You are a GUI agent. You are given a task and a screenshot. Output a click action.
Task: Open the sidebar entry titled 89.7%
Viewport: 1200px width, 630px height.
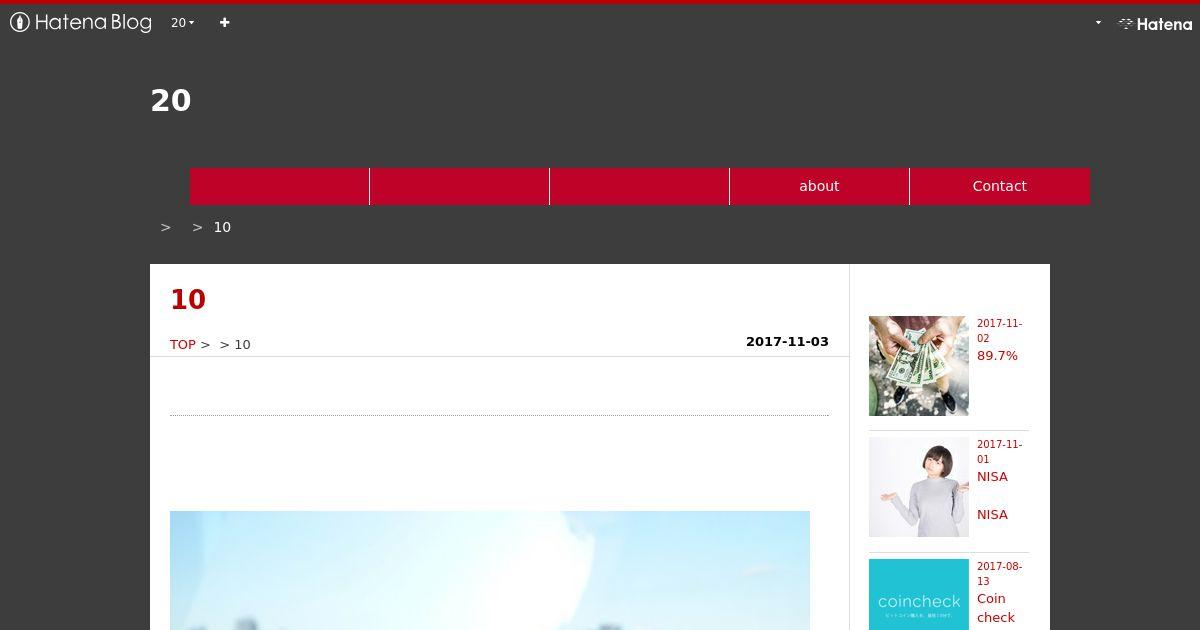point(997,356)
